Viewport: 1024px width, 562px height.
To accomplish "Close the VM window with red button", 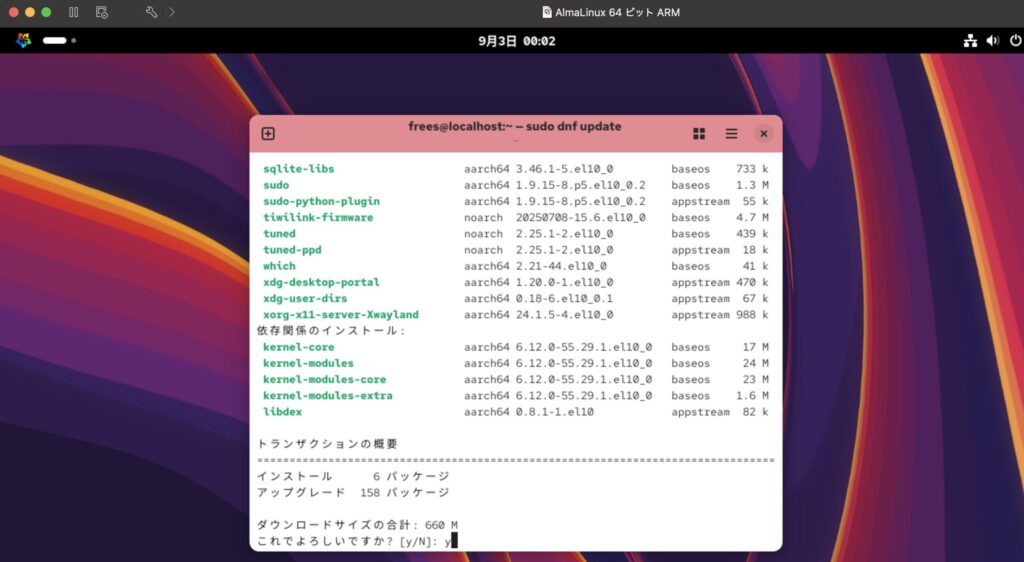I will 13,12.
